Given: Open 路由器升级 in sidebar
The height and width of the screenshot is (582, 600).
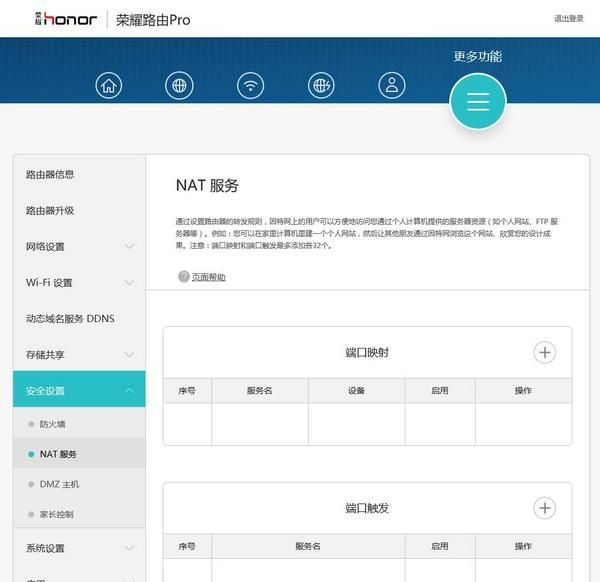Looking at the screenshot, I should pos(50,210).
